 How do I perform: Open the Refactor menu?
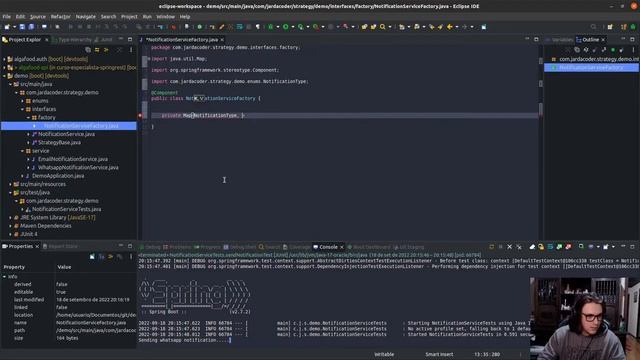(x=60, y=17)
